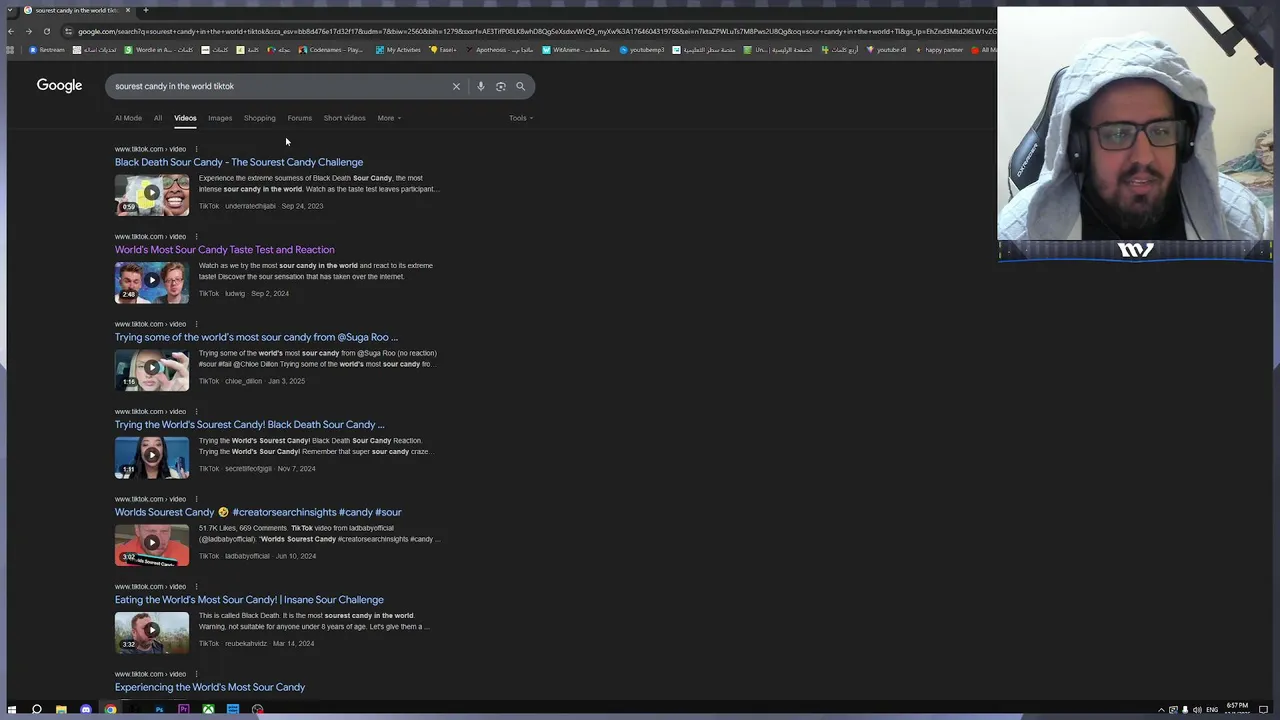Play the 3:32 reubekahvidz video thumbnail
This screenshot has width=1280, height=720.
(x=152, y=632)
